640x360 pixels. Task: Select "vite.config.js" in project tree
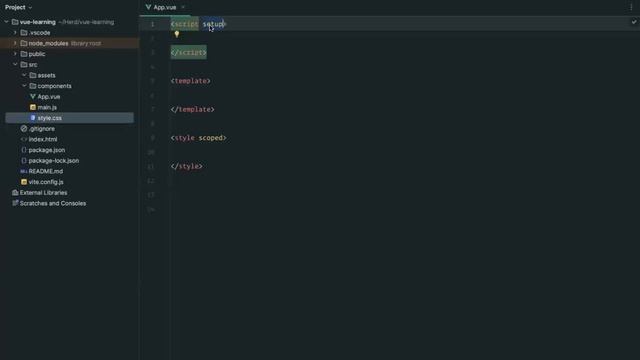point(46,182)
